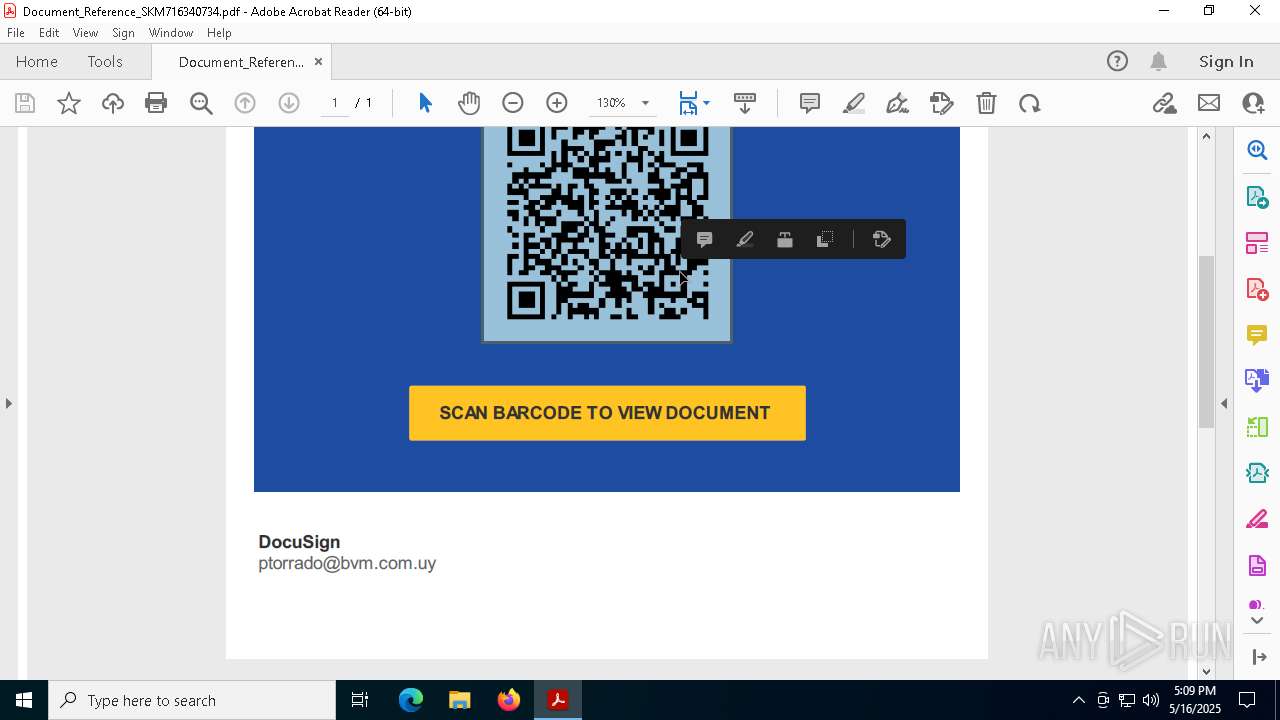1280x720 pixels.
Task: Click SCAN BARCODE TO VIEW DOCUMENT button
Action: click(x=607, y=413)
